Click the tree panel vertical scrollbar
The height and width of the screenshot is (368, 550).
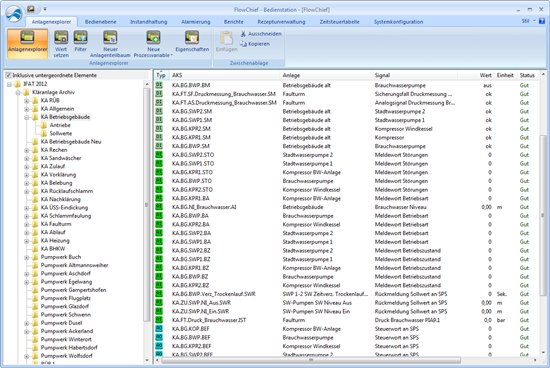pos(147,204)
